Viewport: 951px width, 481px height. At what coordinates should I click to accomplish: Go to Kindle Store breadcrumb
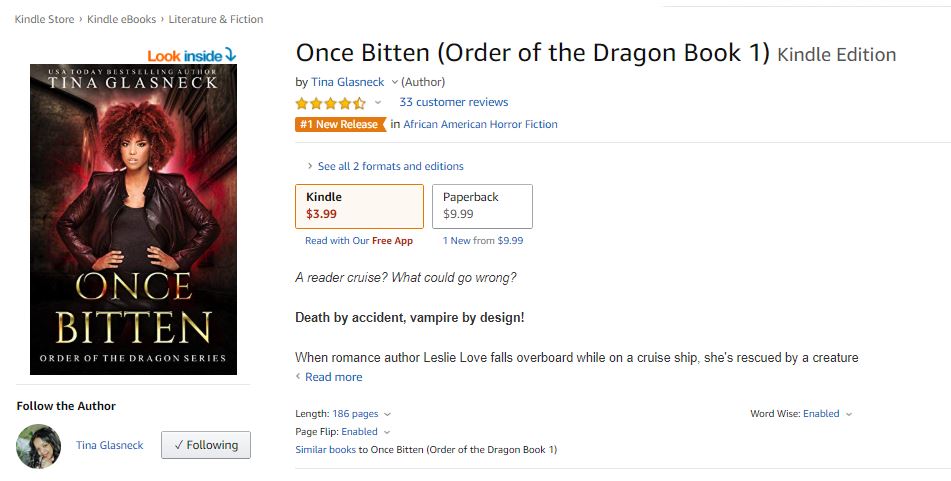click(x=44, y=19)
